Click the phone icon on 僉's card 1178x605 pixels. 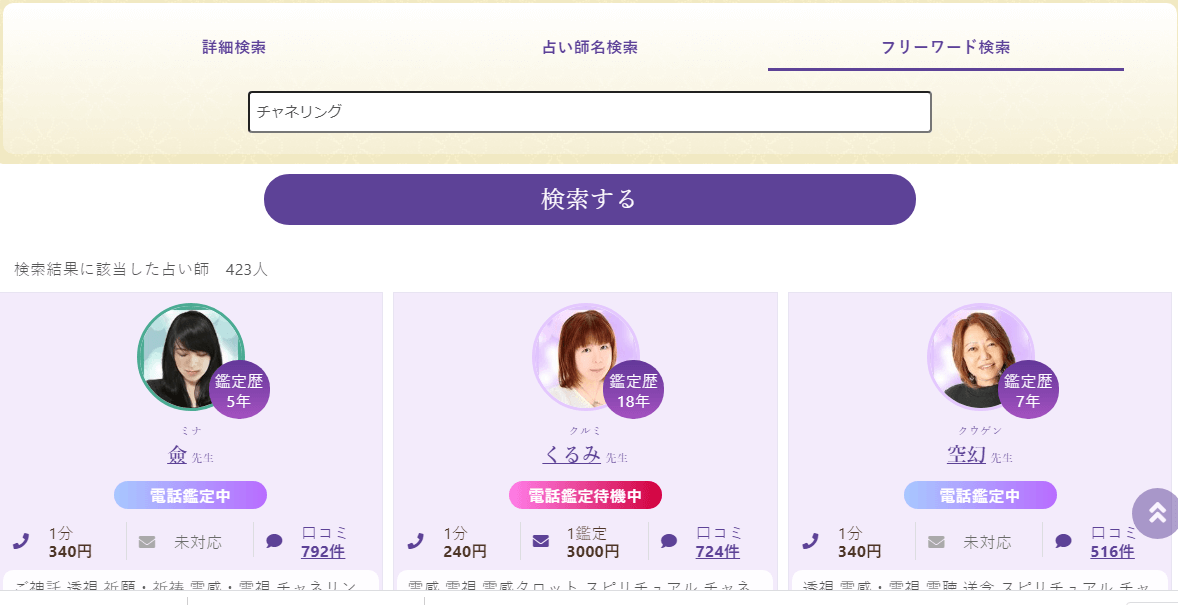pos(21,542)
